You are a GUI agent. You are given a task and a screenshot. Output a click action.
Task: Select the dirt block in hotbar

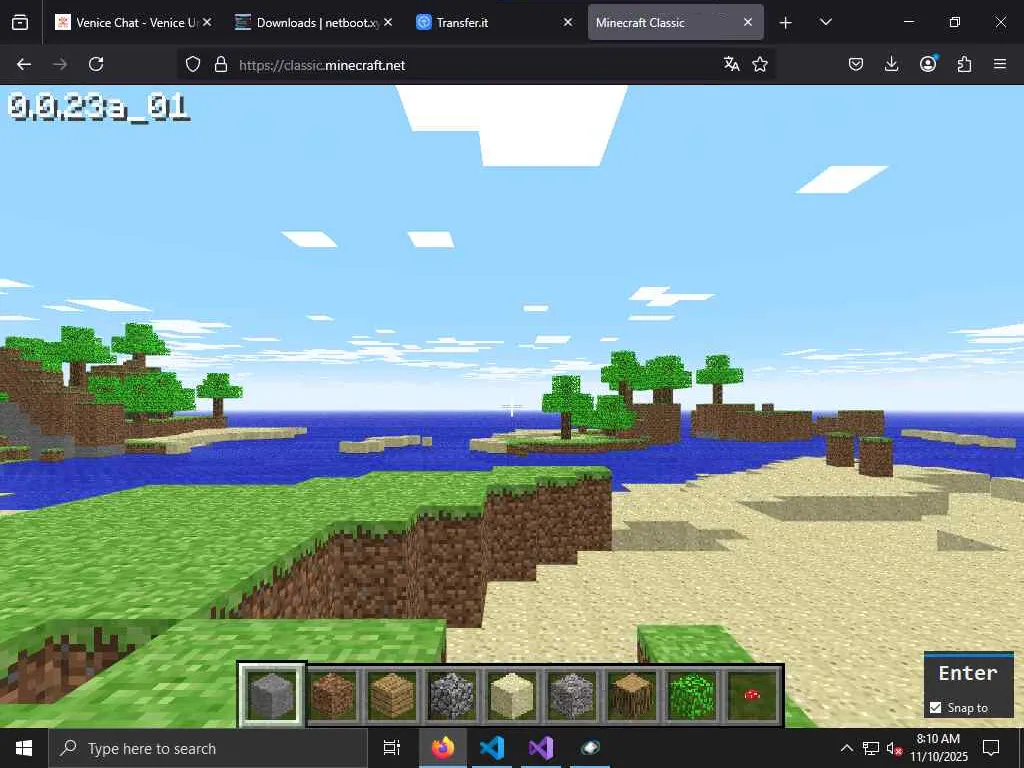click(x=332, y=696)
